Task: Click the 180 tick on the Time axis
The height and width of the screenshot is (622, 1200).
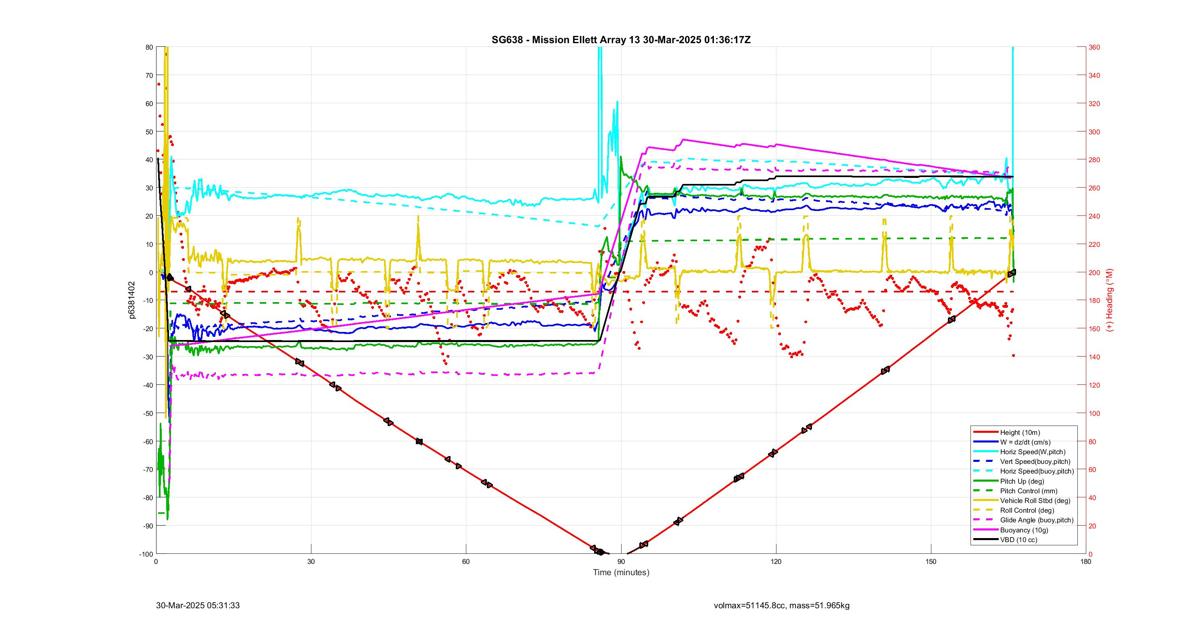Action: (1086, 562)
